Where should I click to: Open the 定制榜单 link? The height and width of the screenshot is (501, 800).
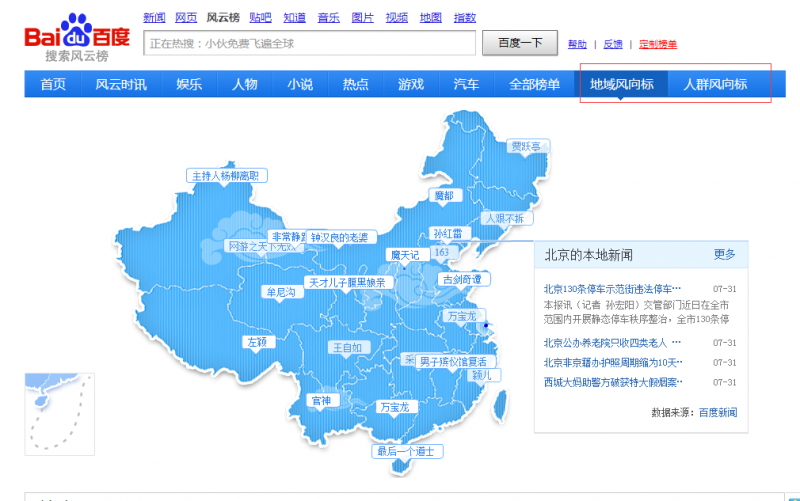point(657,44)
